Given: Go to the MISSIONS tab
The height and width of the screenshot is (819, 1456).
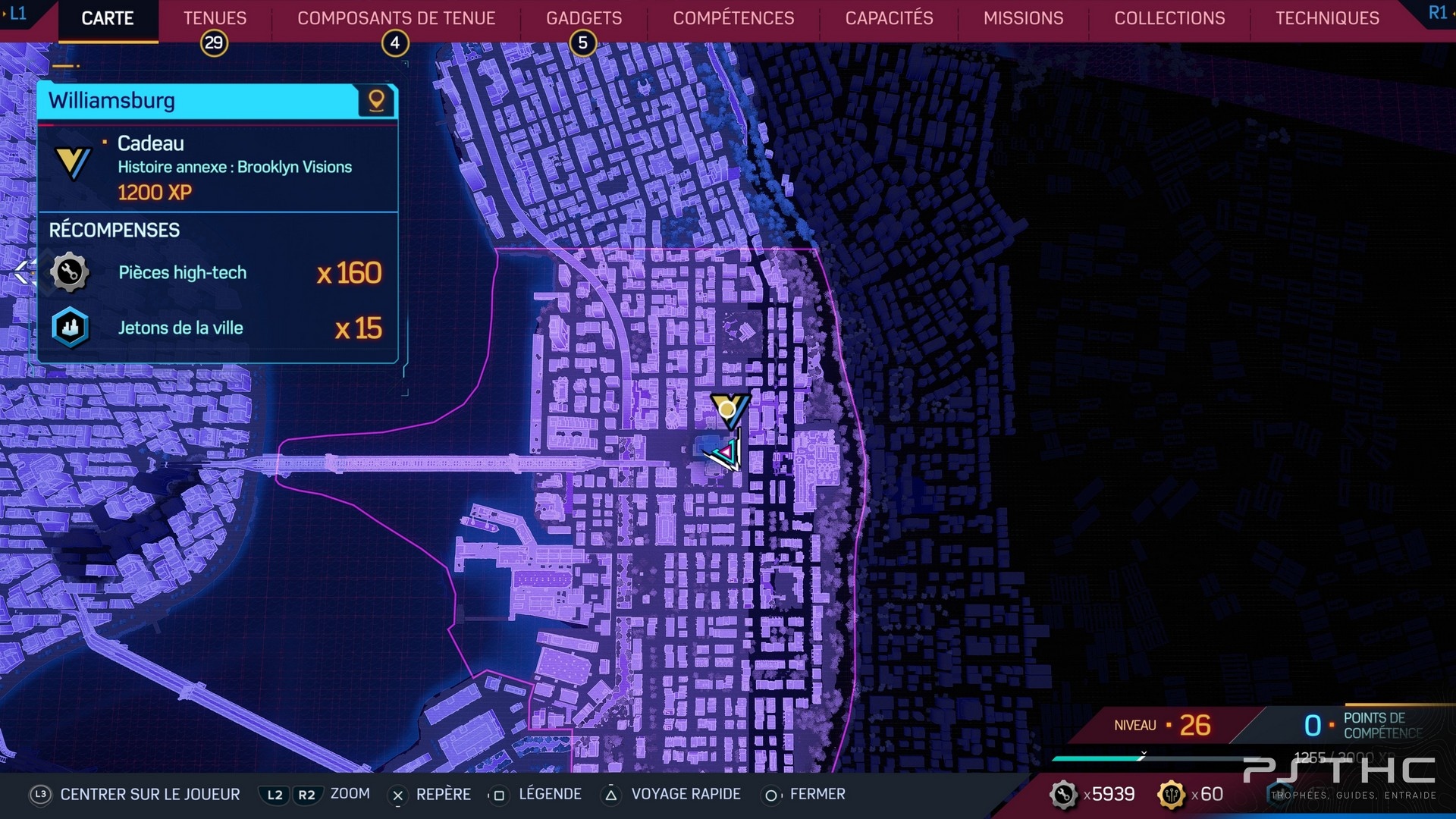Looking at the screenshot, I should (x=1023, y=18).
